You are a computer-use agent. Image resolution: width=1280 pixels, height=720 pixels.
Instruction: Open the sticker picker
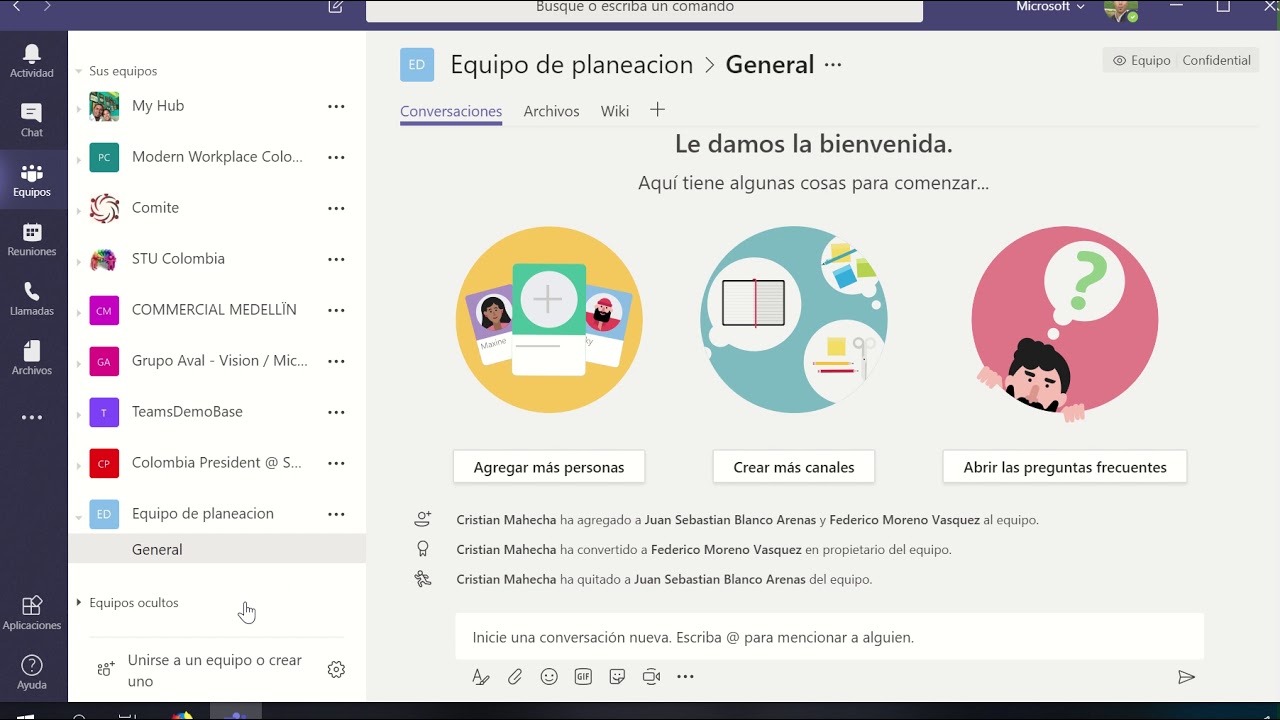tap(617, 677)
